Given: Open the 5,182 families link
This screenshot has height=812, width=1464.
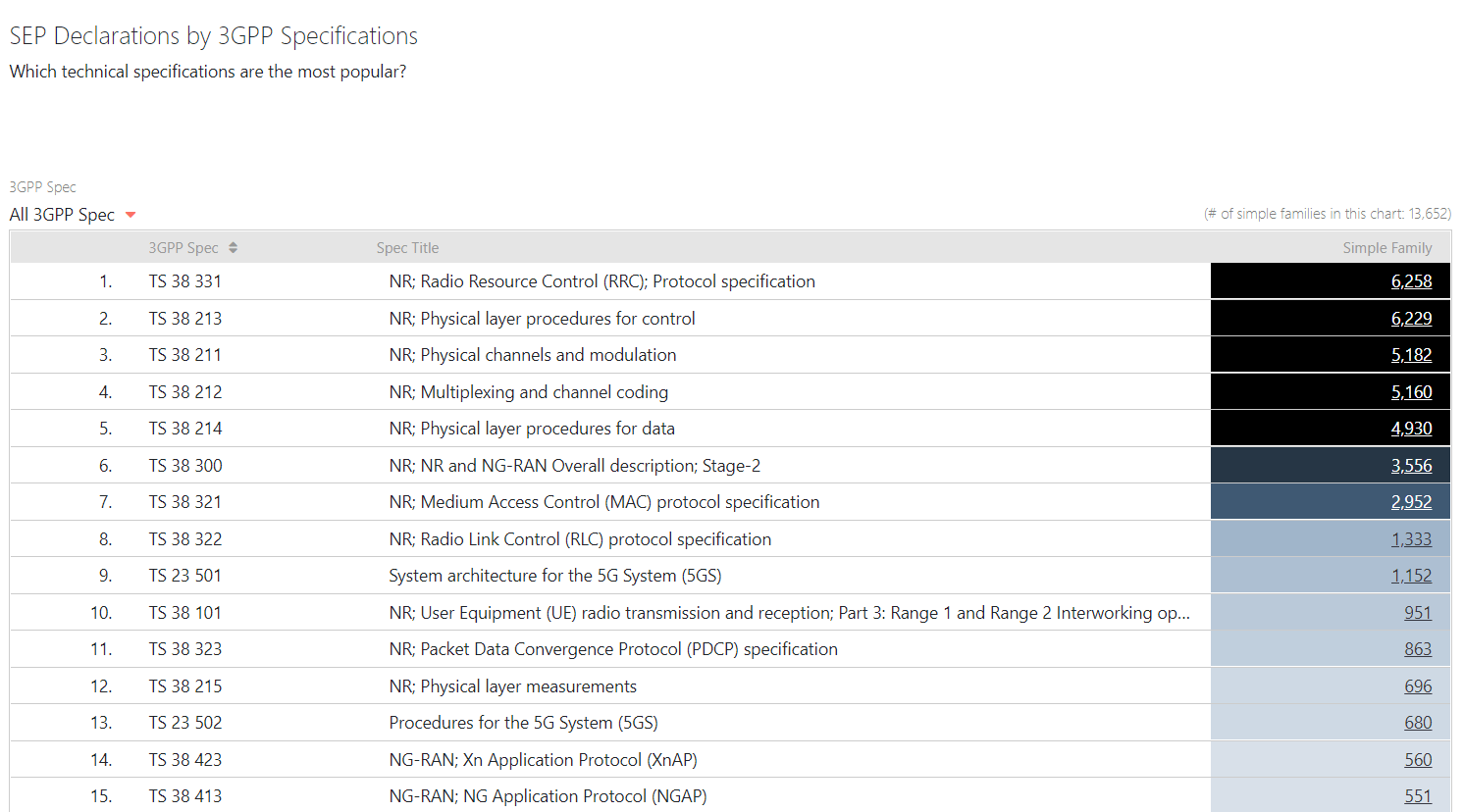Looking at the screenshot, I should point(1411,355).
